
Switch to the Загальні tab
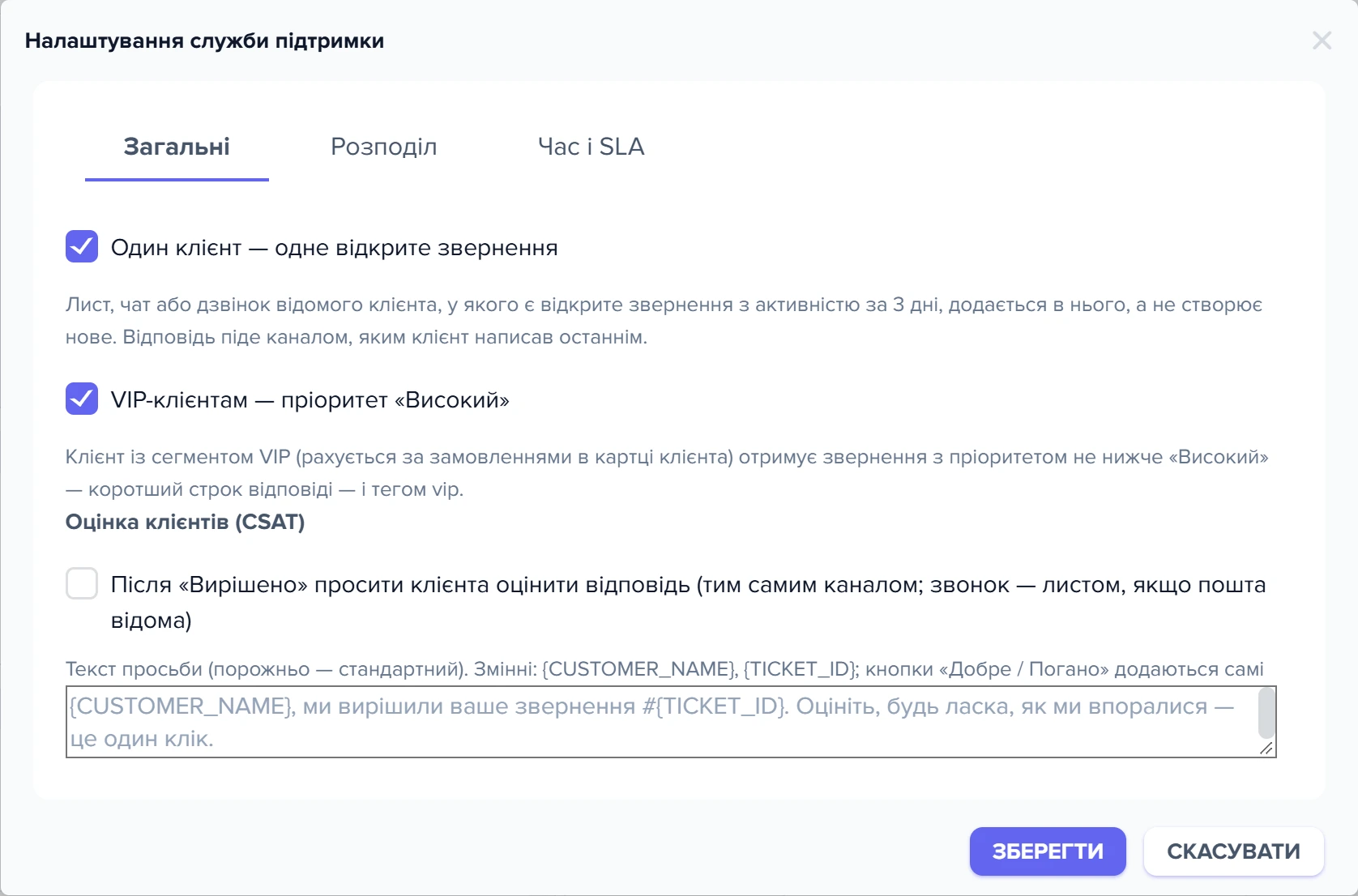tap(177, 147)
